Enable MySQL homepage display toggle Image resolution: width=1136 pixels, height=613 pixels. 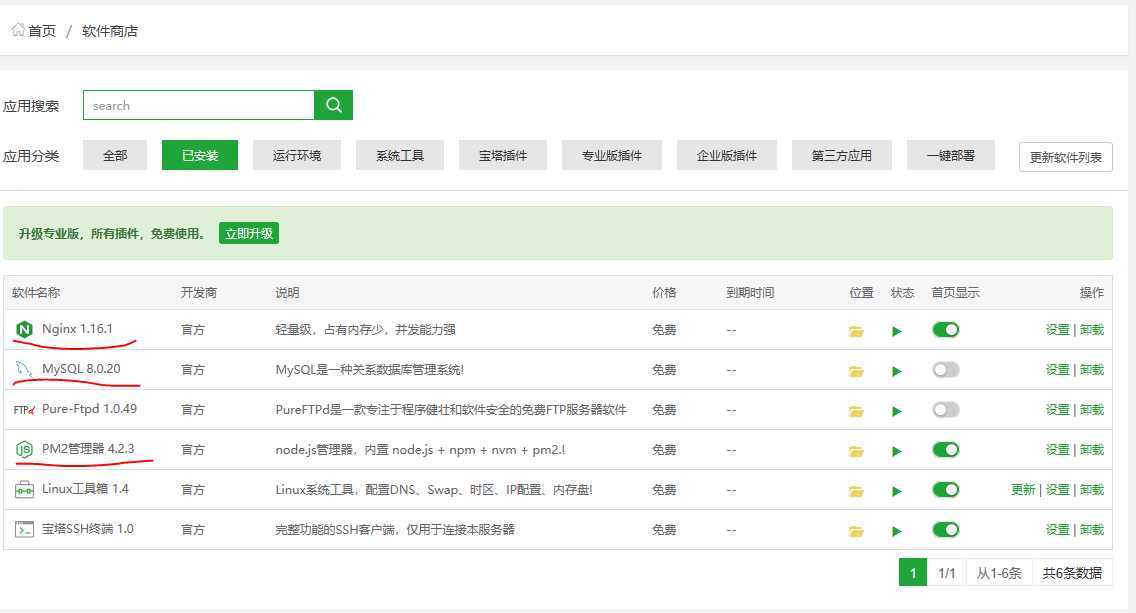pyautogui.click(x=945, y=370)
